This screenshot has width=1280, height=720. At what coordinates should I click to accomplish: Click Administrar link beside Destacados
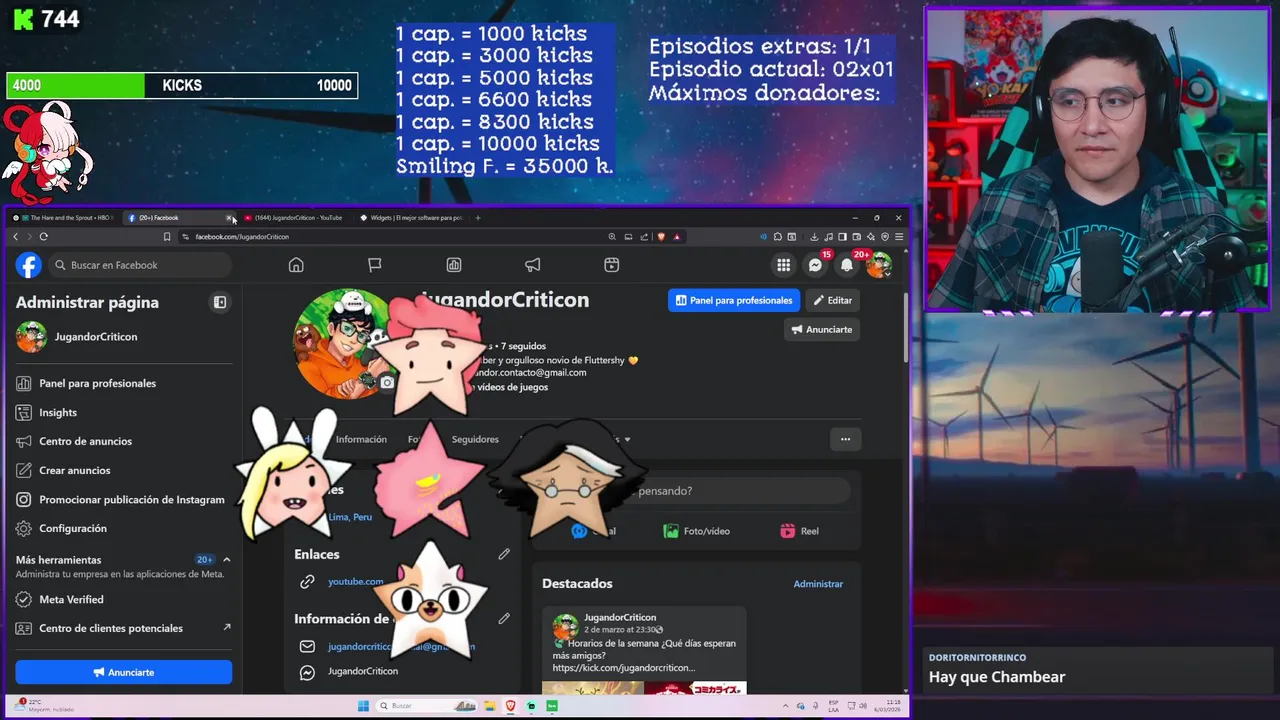click(x=818, y=584)
